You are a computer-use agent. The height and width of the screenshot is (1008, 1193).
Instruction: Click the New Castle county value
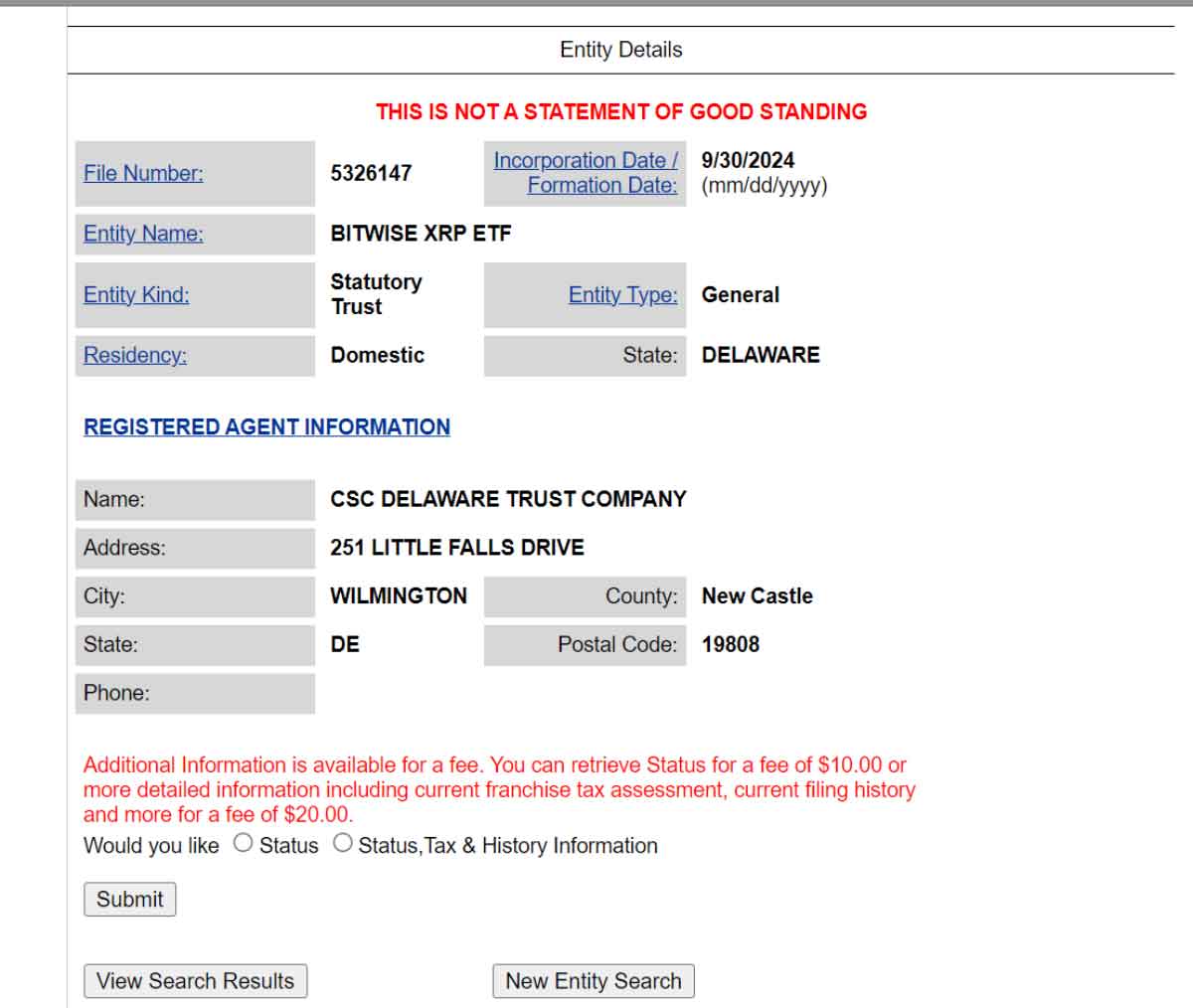tap(757, 595)
